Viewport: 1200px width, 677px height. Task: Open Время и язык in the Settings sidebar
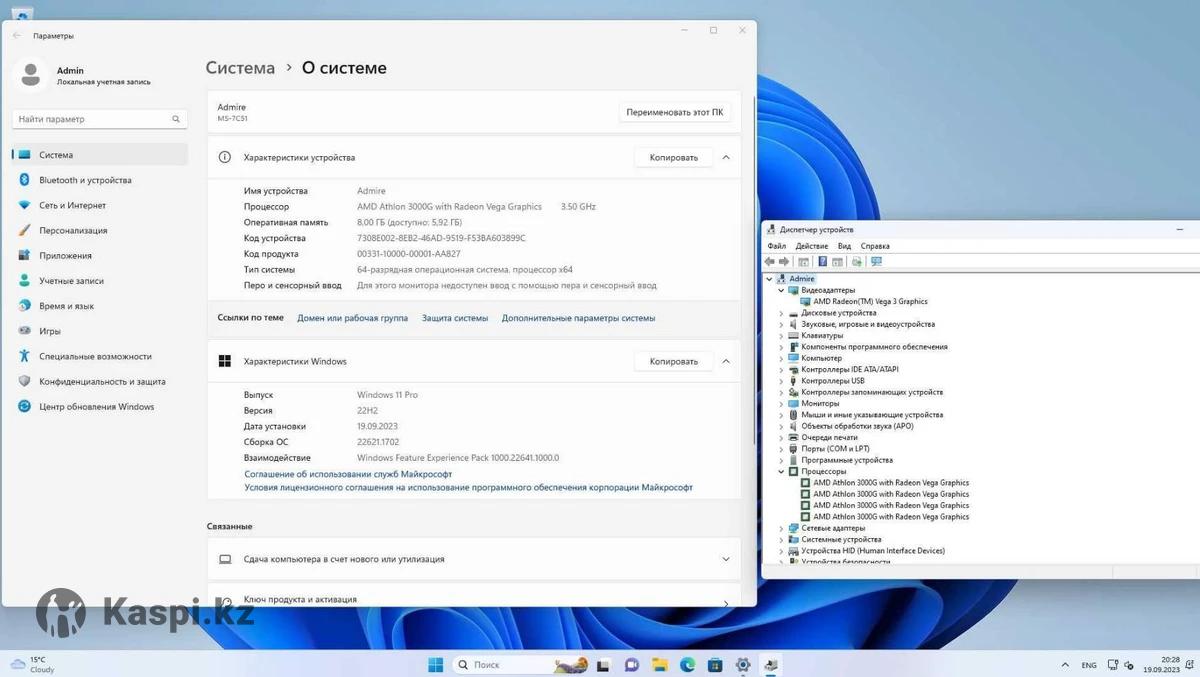point(100,306)
